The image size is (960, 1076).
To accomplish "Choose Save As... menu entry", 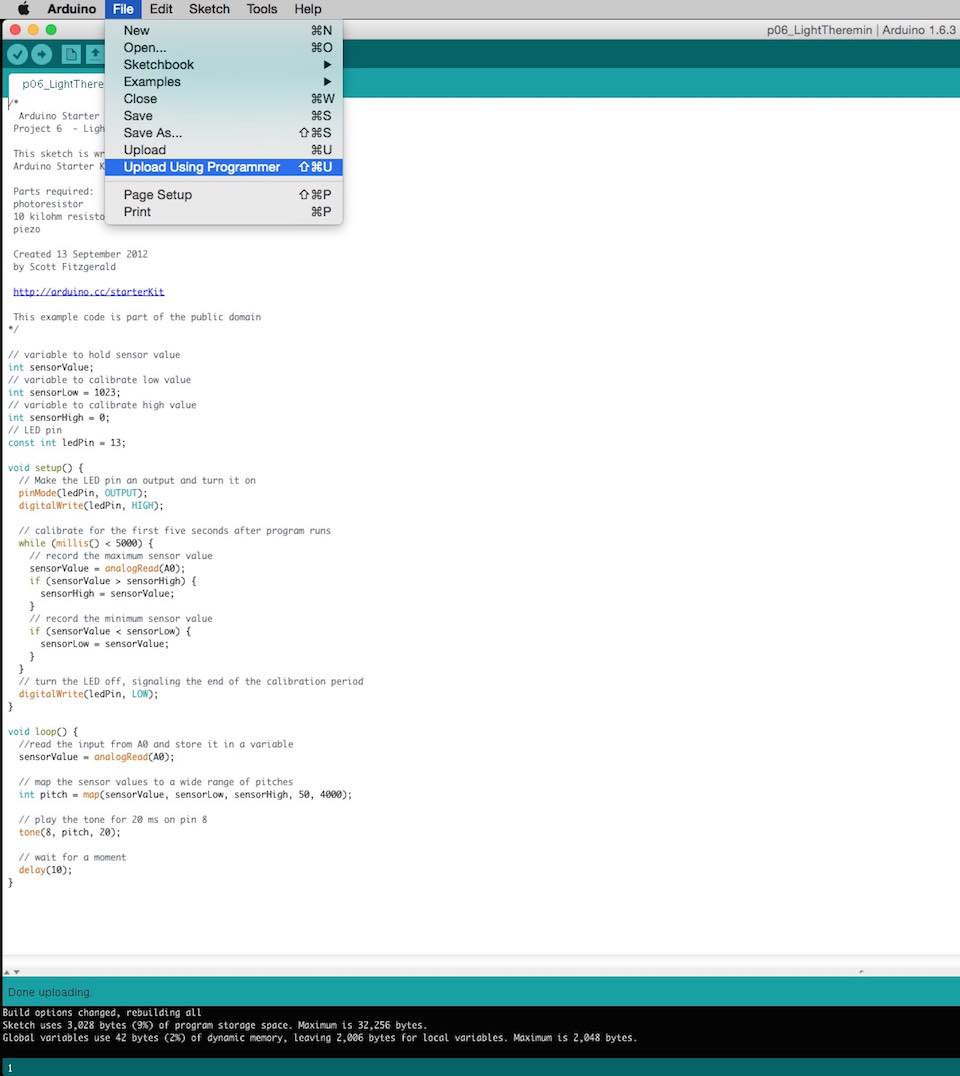I will coord(224,133).
